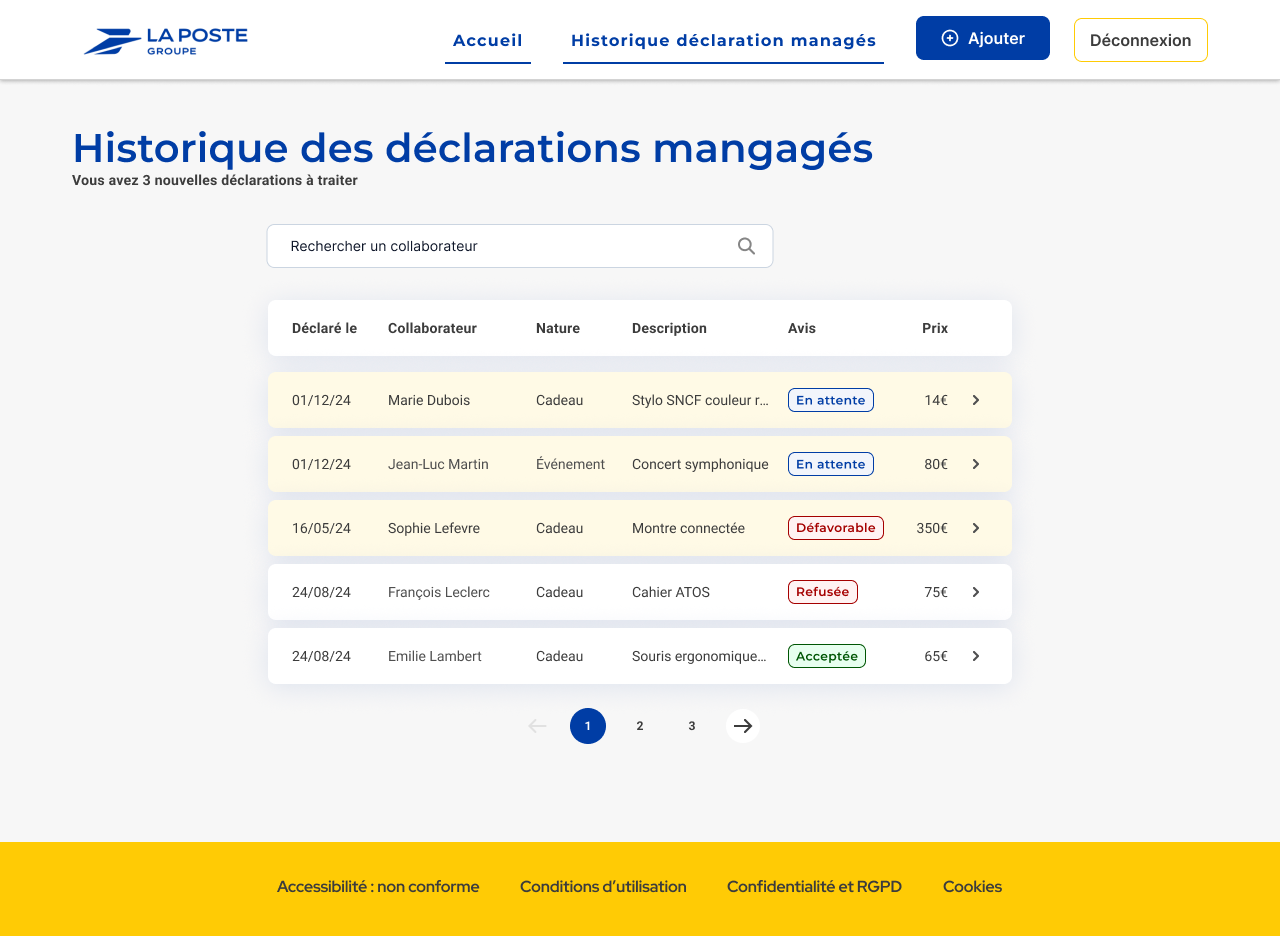Select the François Leclerc name cell
This screenshot has width=1280, height=936.
pyautogui.click(x=439, y=592)
